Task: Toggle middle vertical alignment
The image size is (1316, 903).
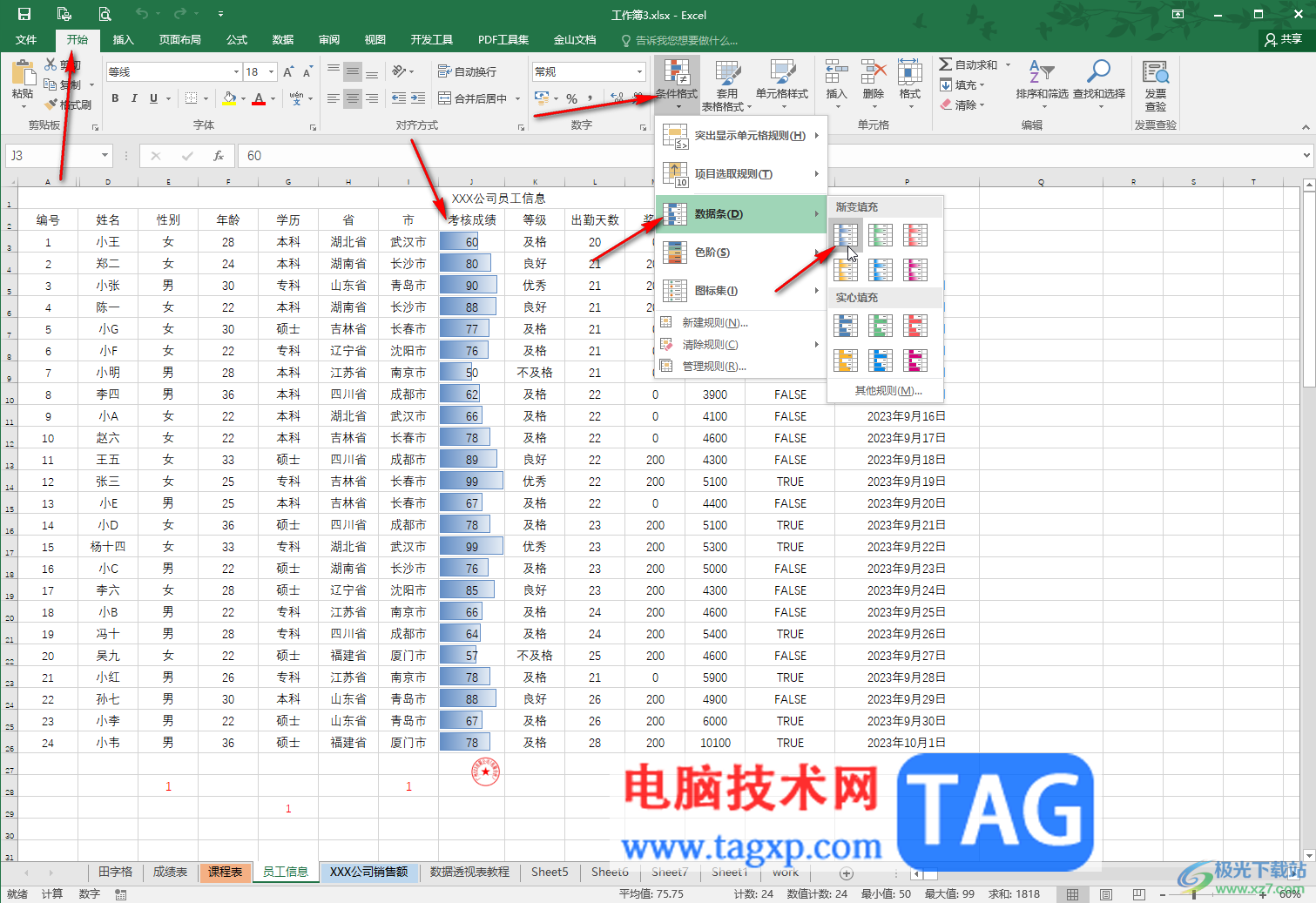Action: 353,71
